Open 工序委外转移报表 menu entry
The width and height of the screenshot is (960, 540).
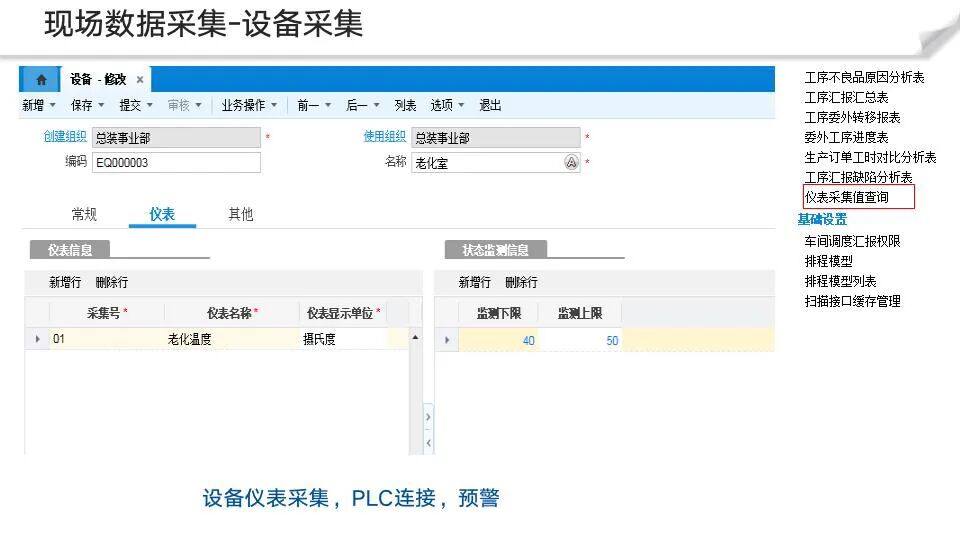[x=852, y=117]
